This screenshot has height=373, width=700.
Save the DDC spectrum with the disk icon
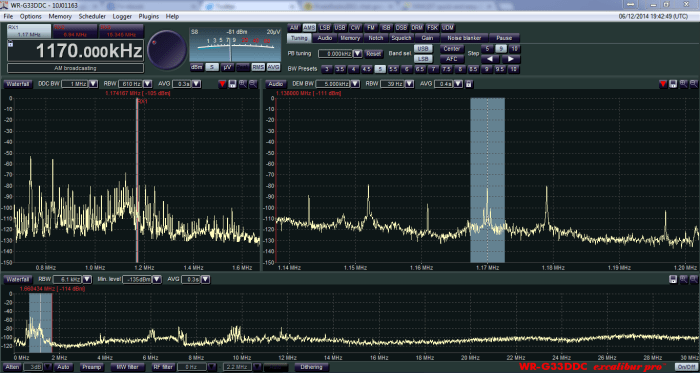point(232,84)
